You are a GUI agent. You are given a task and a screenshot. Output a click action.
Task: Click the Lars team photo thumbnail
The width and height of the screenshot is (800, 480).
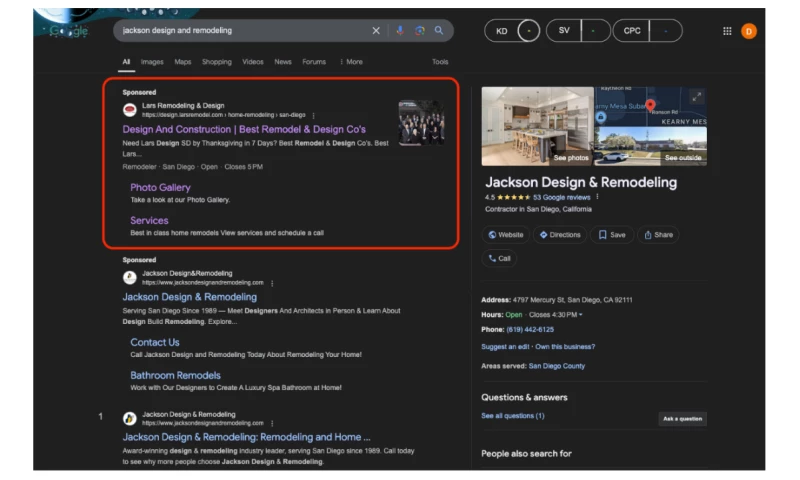pos(421,123)
